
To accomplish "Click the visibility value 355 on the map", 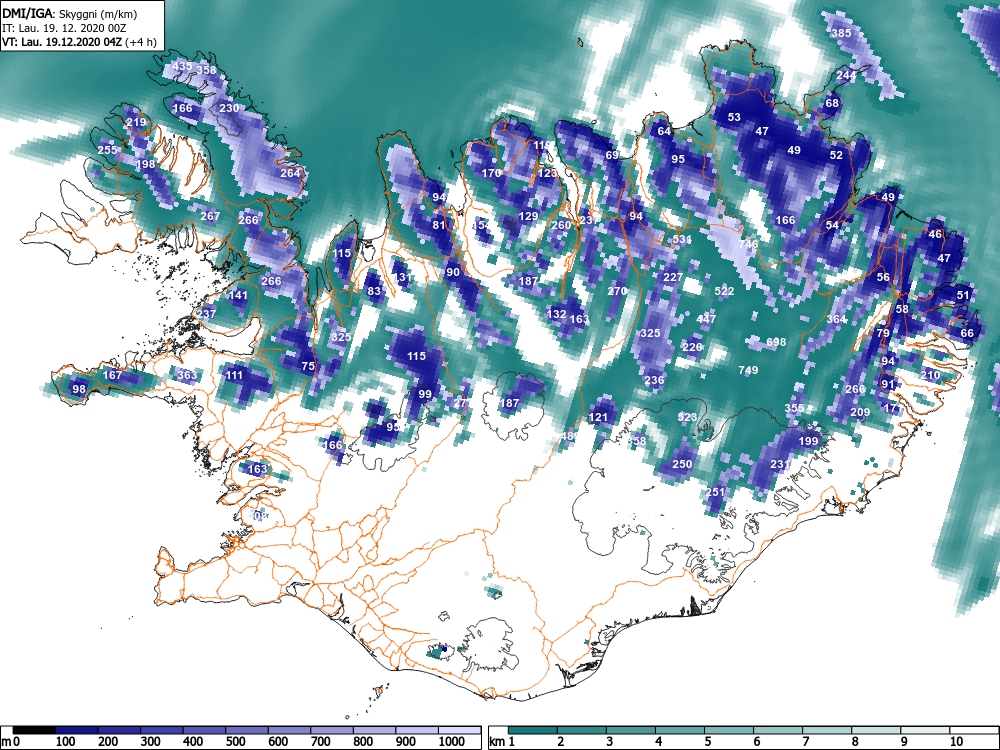I will (794, 408).
